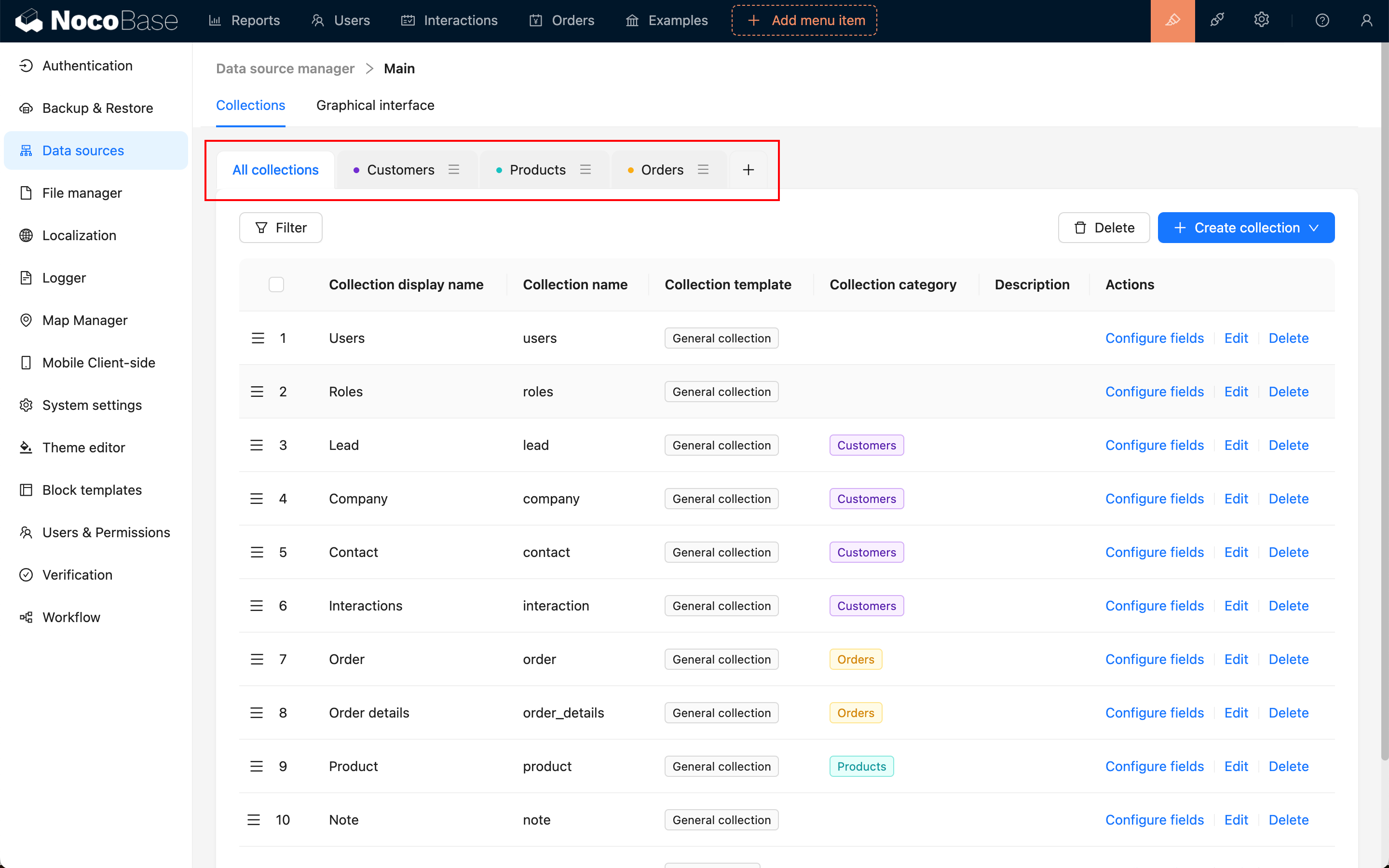Click the UI editor highlighter icon
The height and width of the screenshot is (868, 1389).
1172,21
